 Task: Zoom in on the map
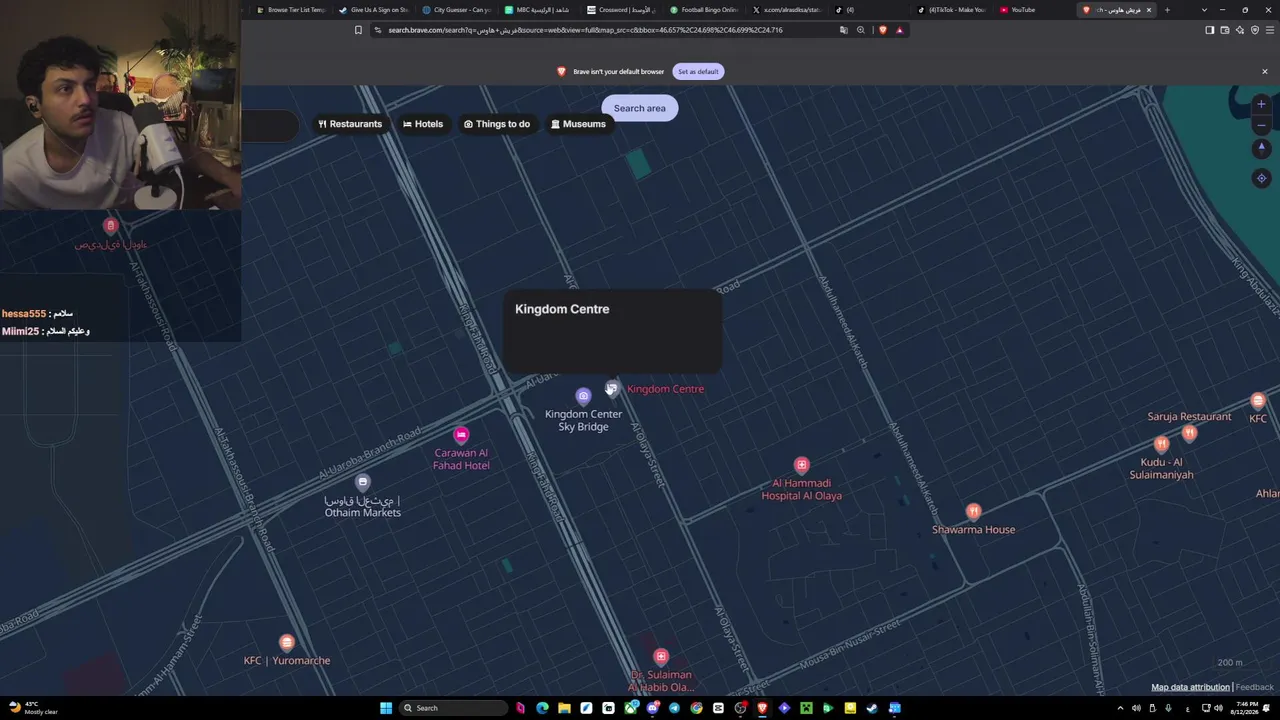1261,104
